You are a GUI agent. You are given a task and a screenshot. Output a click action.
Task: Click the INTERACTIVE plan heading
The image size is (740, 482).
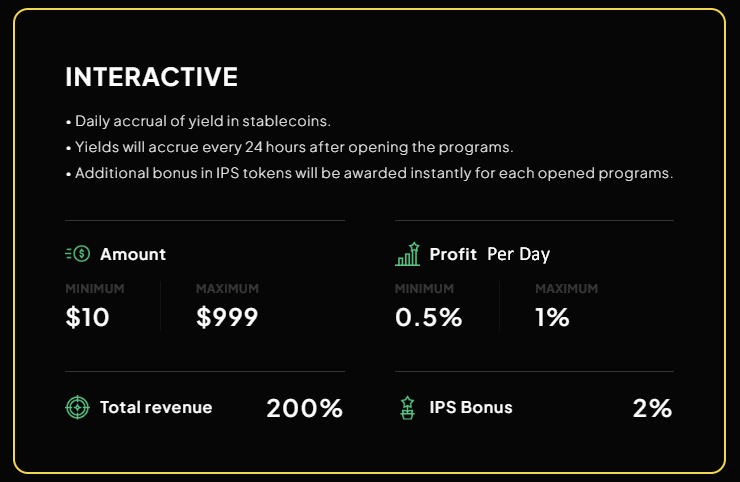click(151, 77)
